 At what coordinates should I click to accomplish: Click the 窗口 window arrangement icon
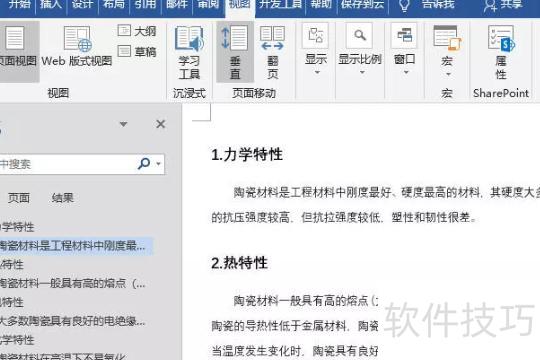click(x=404, y=35)
